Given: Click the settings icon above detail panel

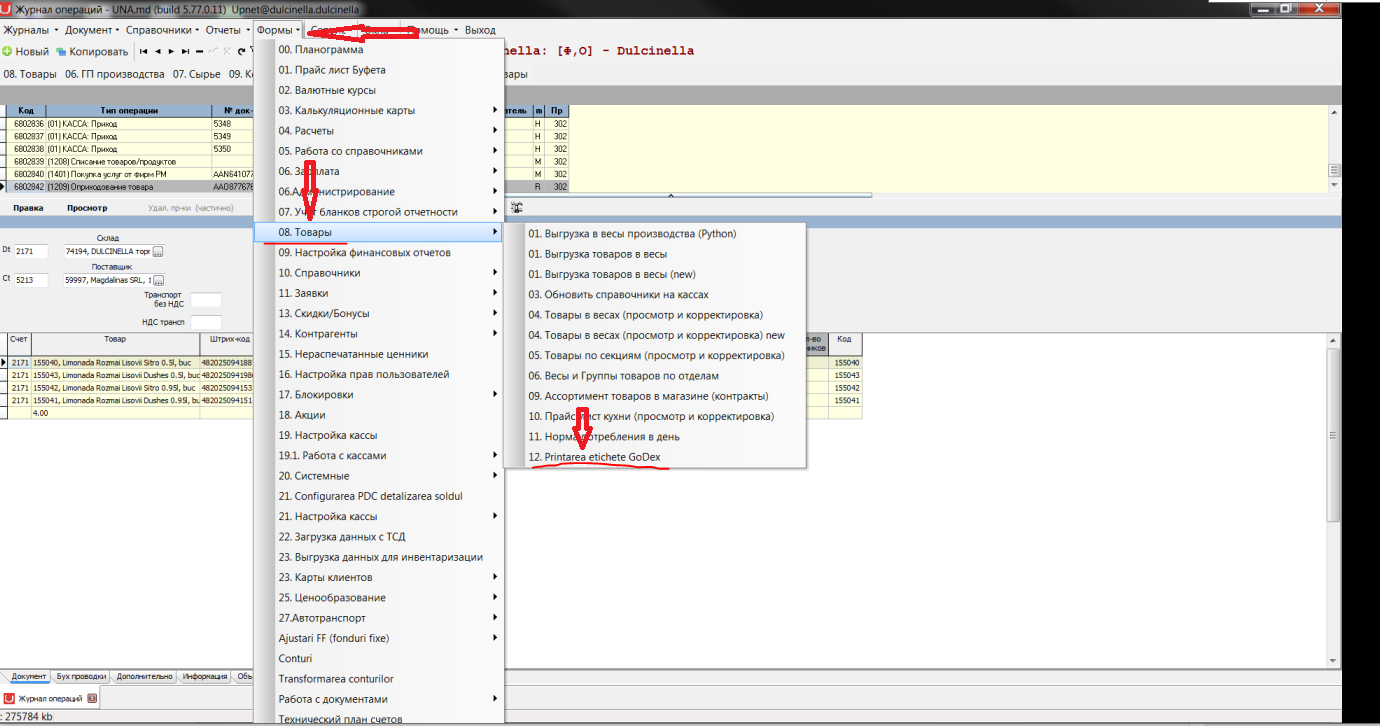Looking at the screenshot, I should click(x=517, y=208).
